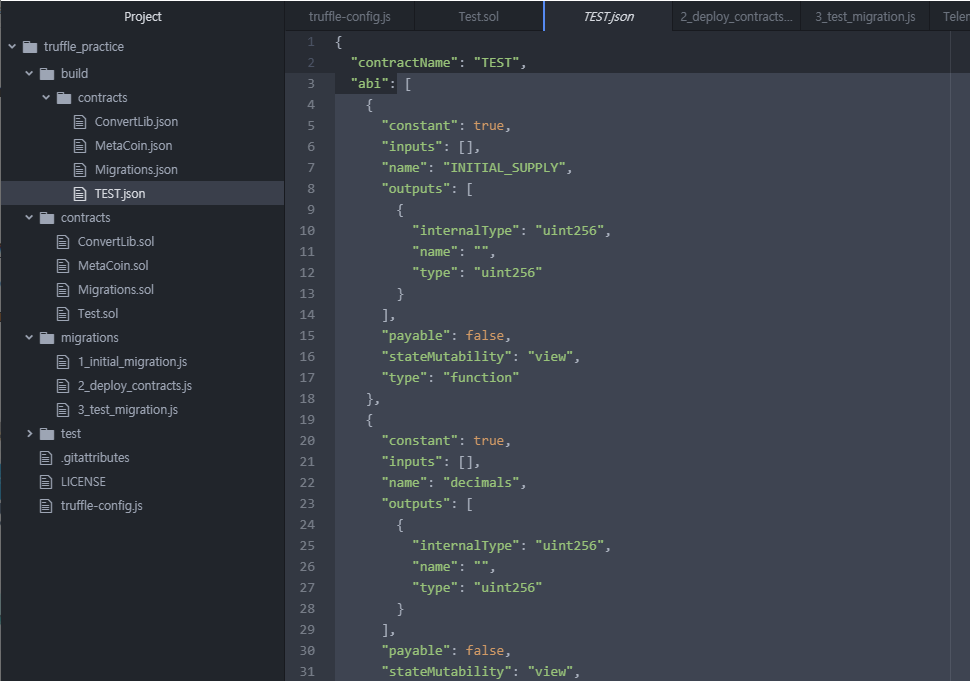The width and height of the screenshot is (970, 681).
Task: Switch to the 3_test_migration.js tab
Action: coord(865,17)
